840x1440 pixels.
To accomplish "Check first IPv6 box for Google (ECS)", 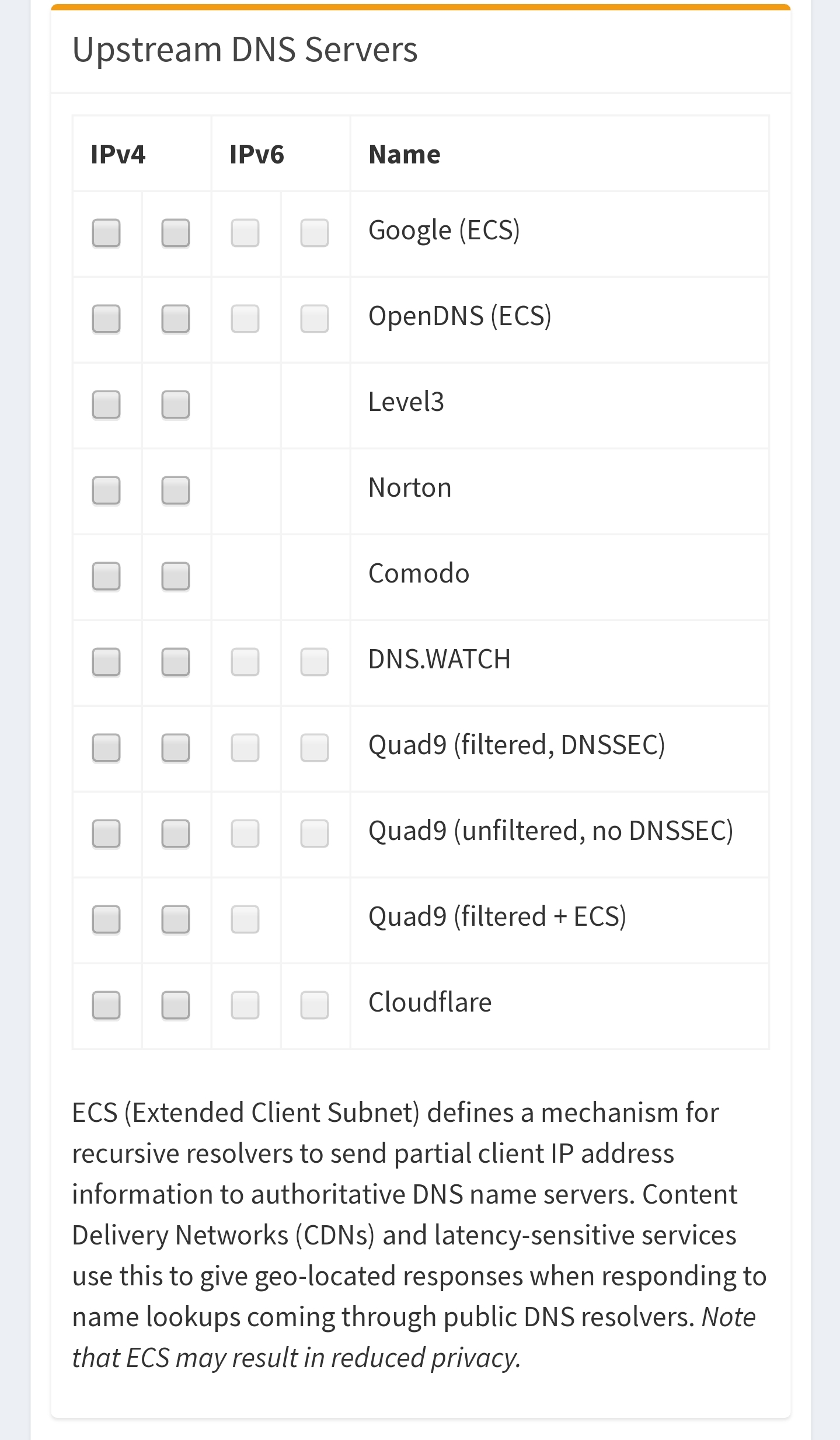I will tap(245, 233).
